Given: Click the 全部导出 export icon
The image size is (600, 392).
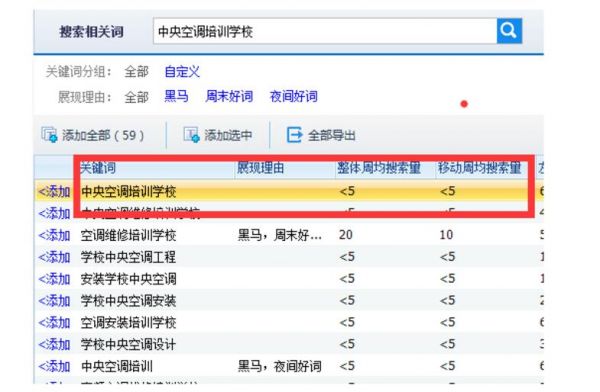Looking at the screenshot, I should pos(294,135).
